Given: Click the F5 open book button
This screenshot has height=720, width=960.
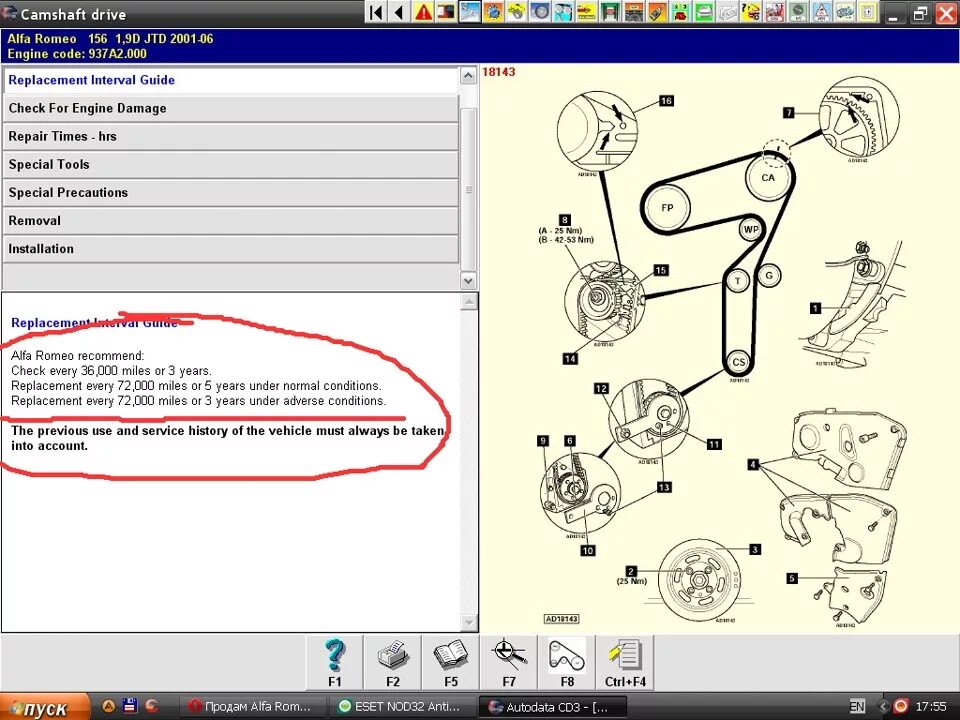Looking at the screenshot, I should point(451,662).
